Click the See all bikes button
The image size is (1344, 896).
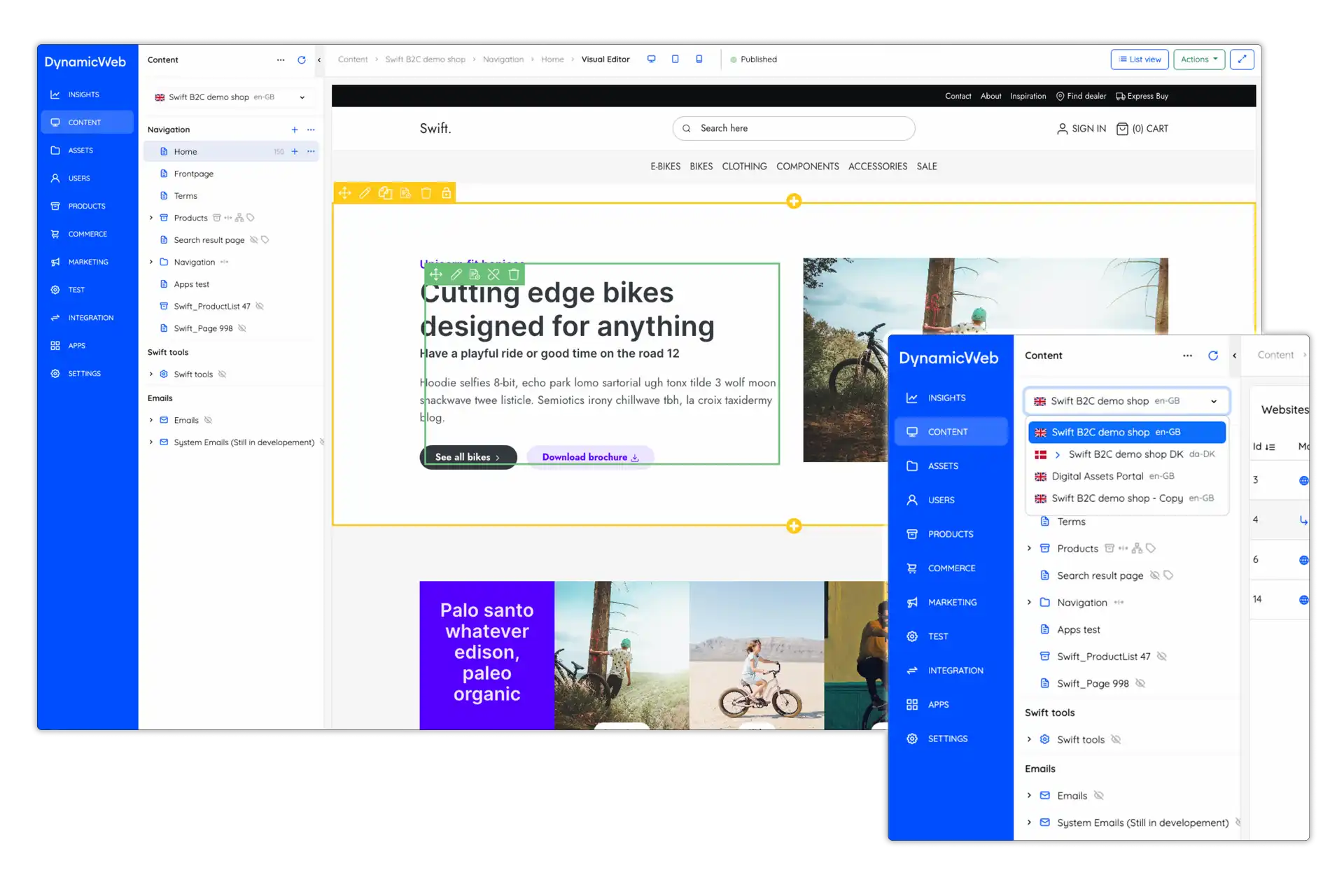coord(468,456)
